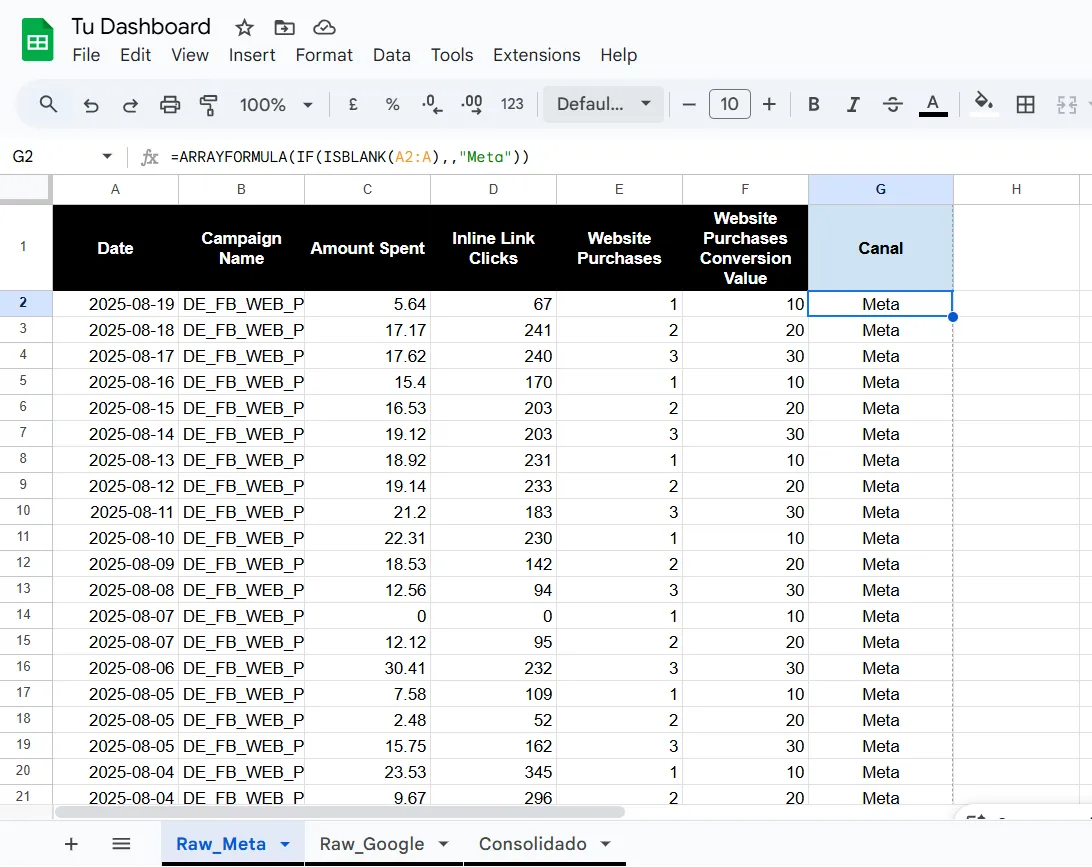Image resolution: width=1092 pixels, height=867 pixels.
Task: Toggle bold formatting
Action: (814, 105)
